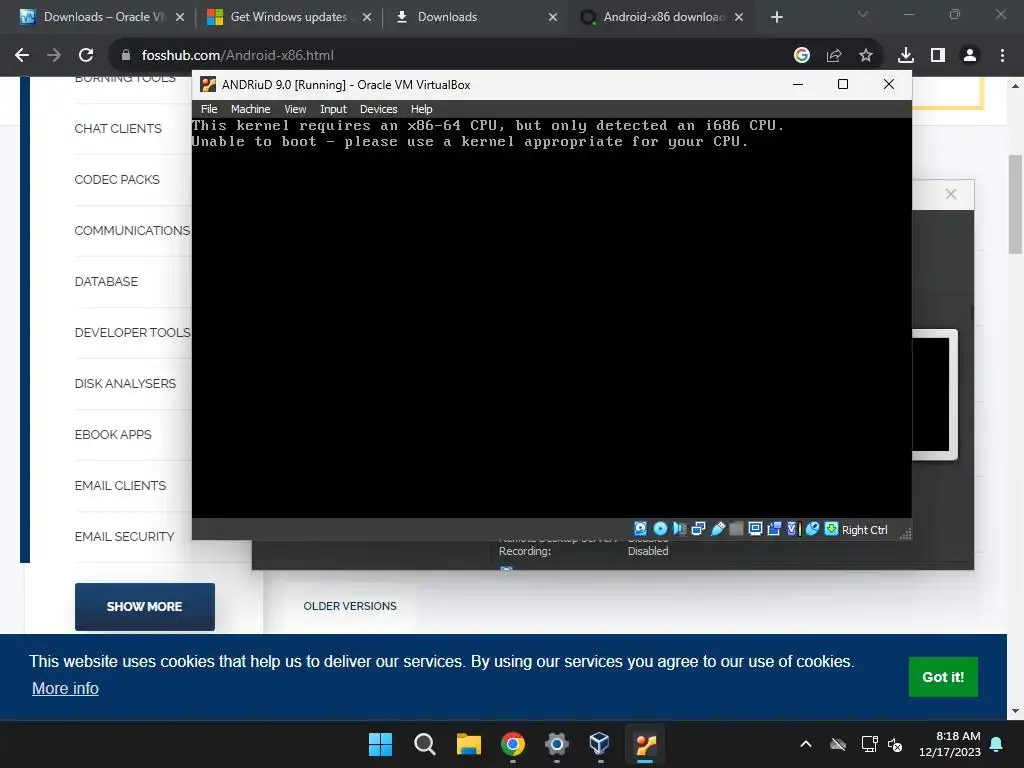Close the Chrome Downloads tab
Image resolution: width=1024 pixels, height=768 pixels.
552,17
